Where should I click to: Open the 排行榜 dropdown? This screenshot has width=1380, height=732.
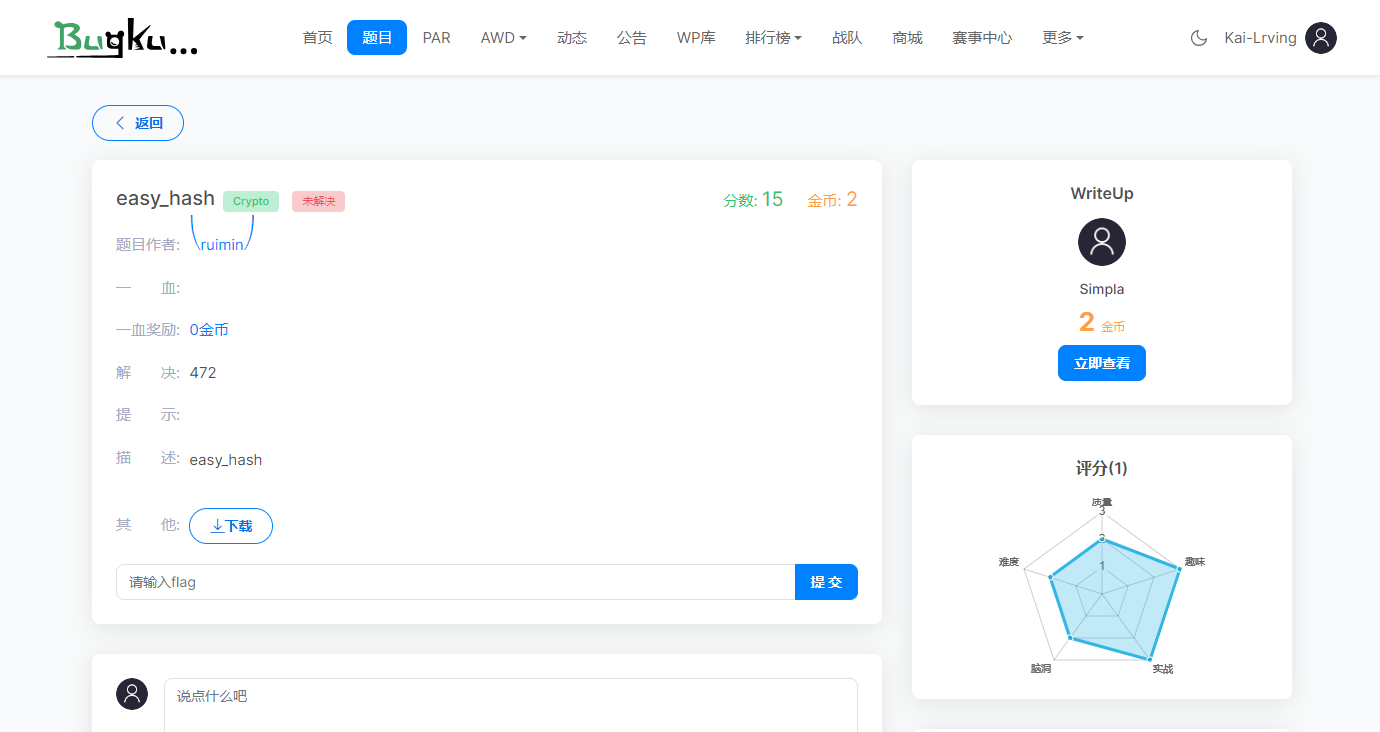[773, 37]
